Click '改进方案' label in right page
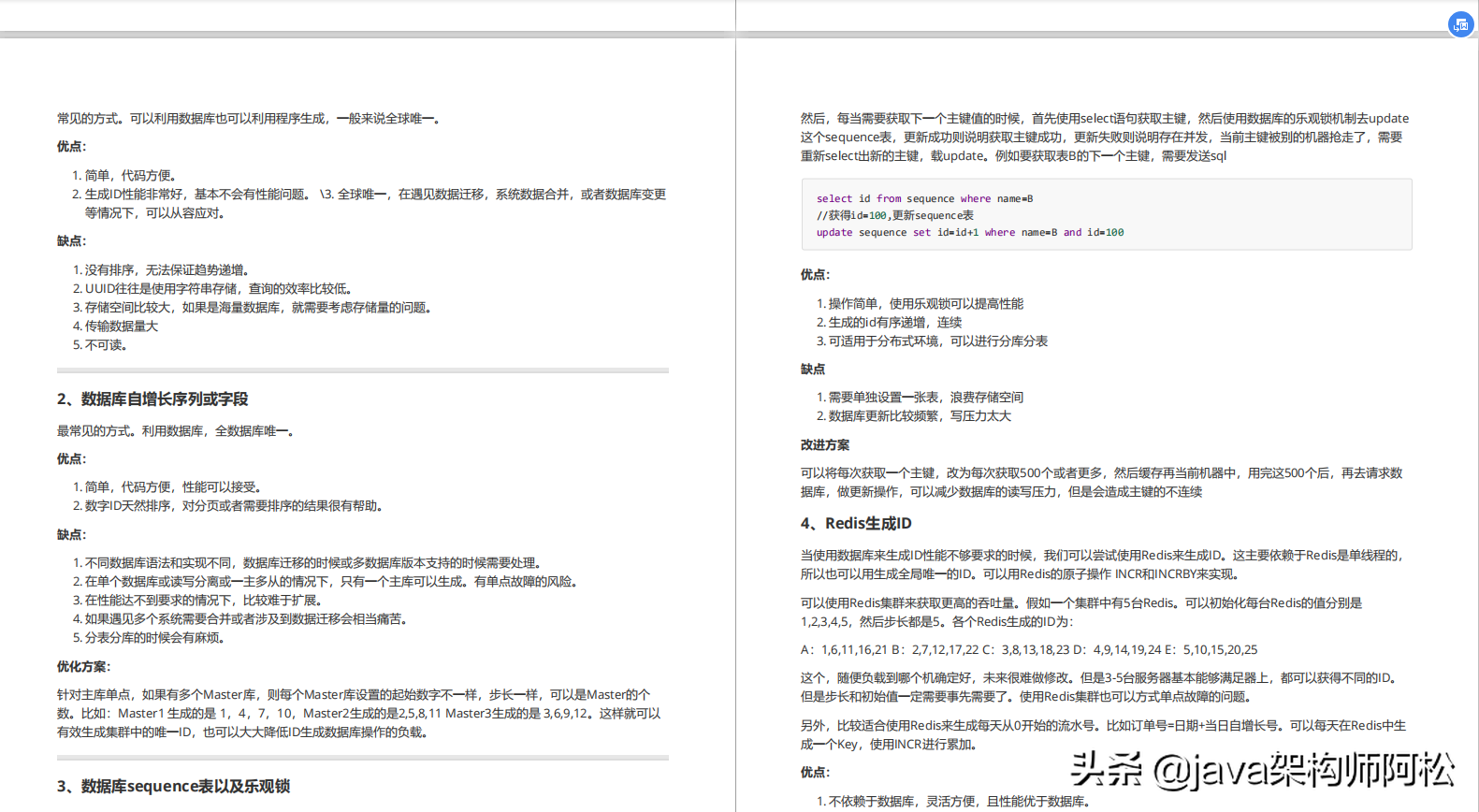Viewport: 1479px width, 812px height. coord(825,444)
